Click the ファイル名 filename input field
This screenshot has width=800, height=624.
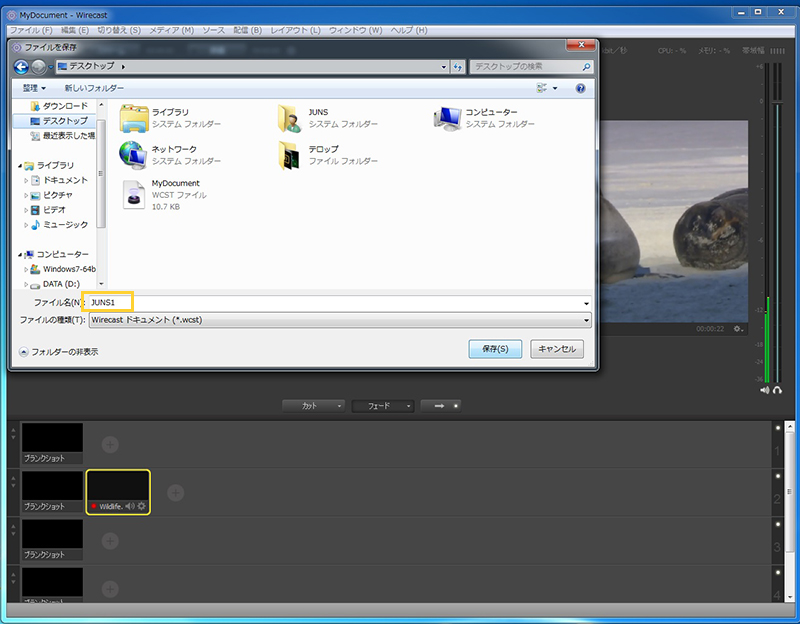click(340, 303)
